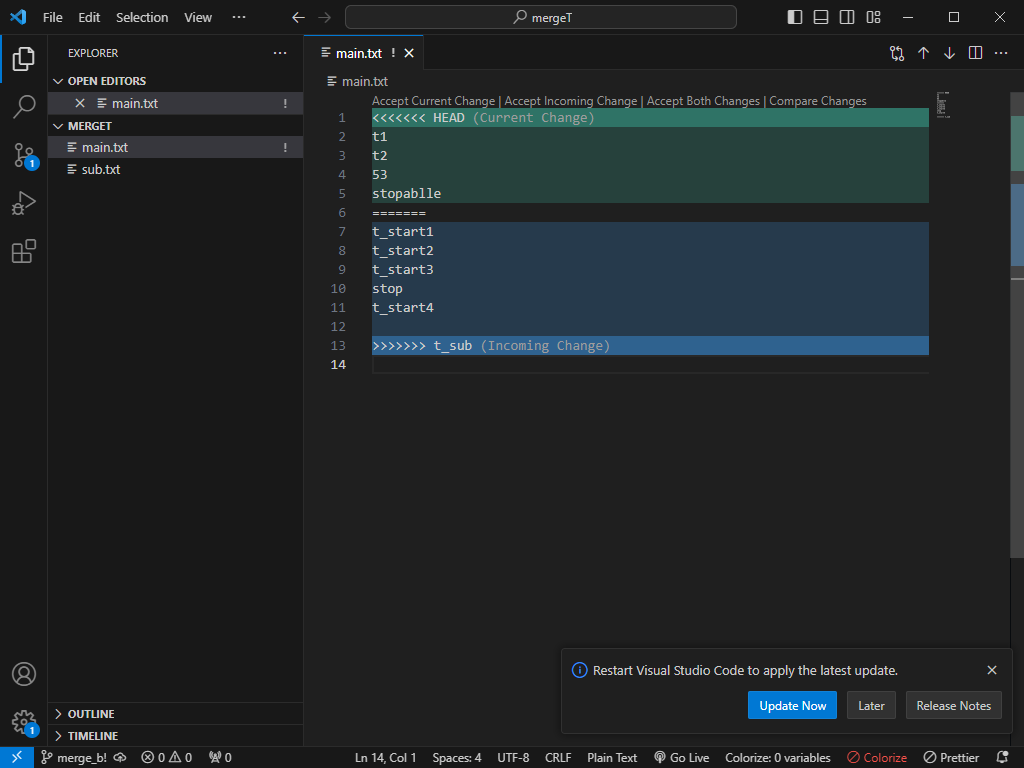The width and height of the screenshot is (1024, 768).
Task: Select main.txt in MERGET folder tree
Action: 175,148
